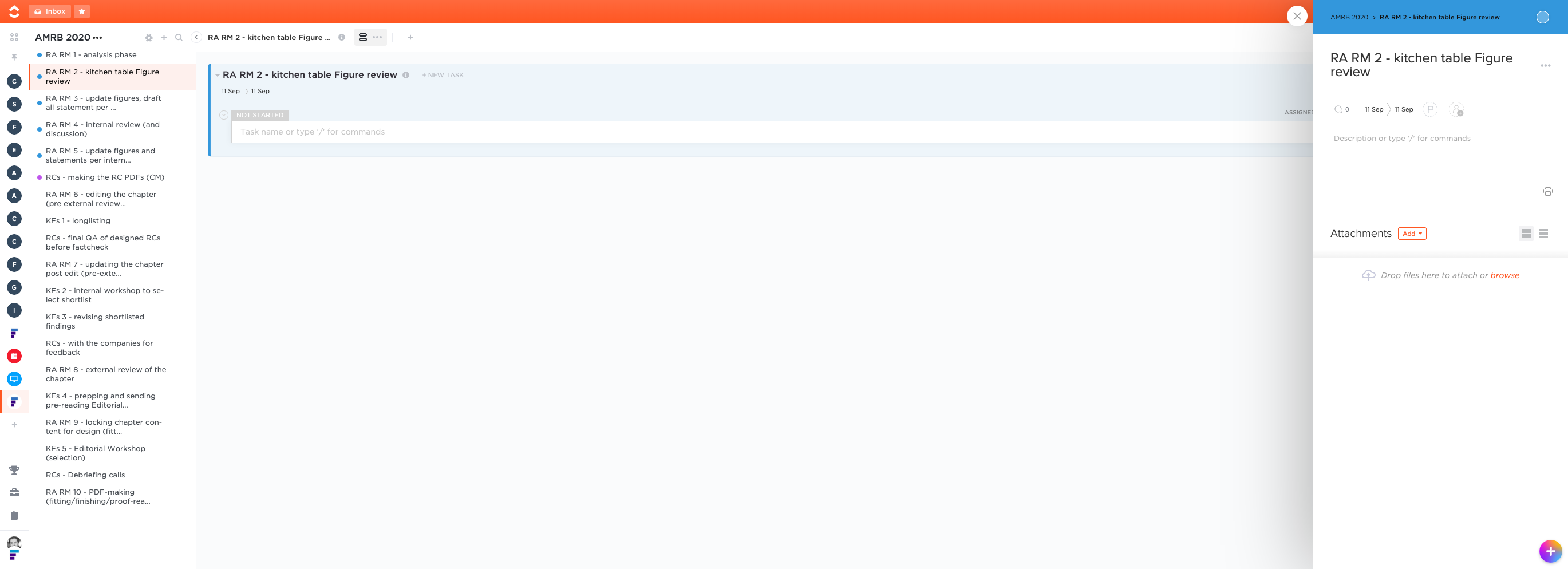Open RA RM 1 - analysis phase list
The width and height of the screenshot is (1568, 569).
tap(91, 55)
